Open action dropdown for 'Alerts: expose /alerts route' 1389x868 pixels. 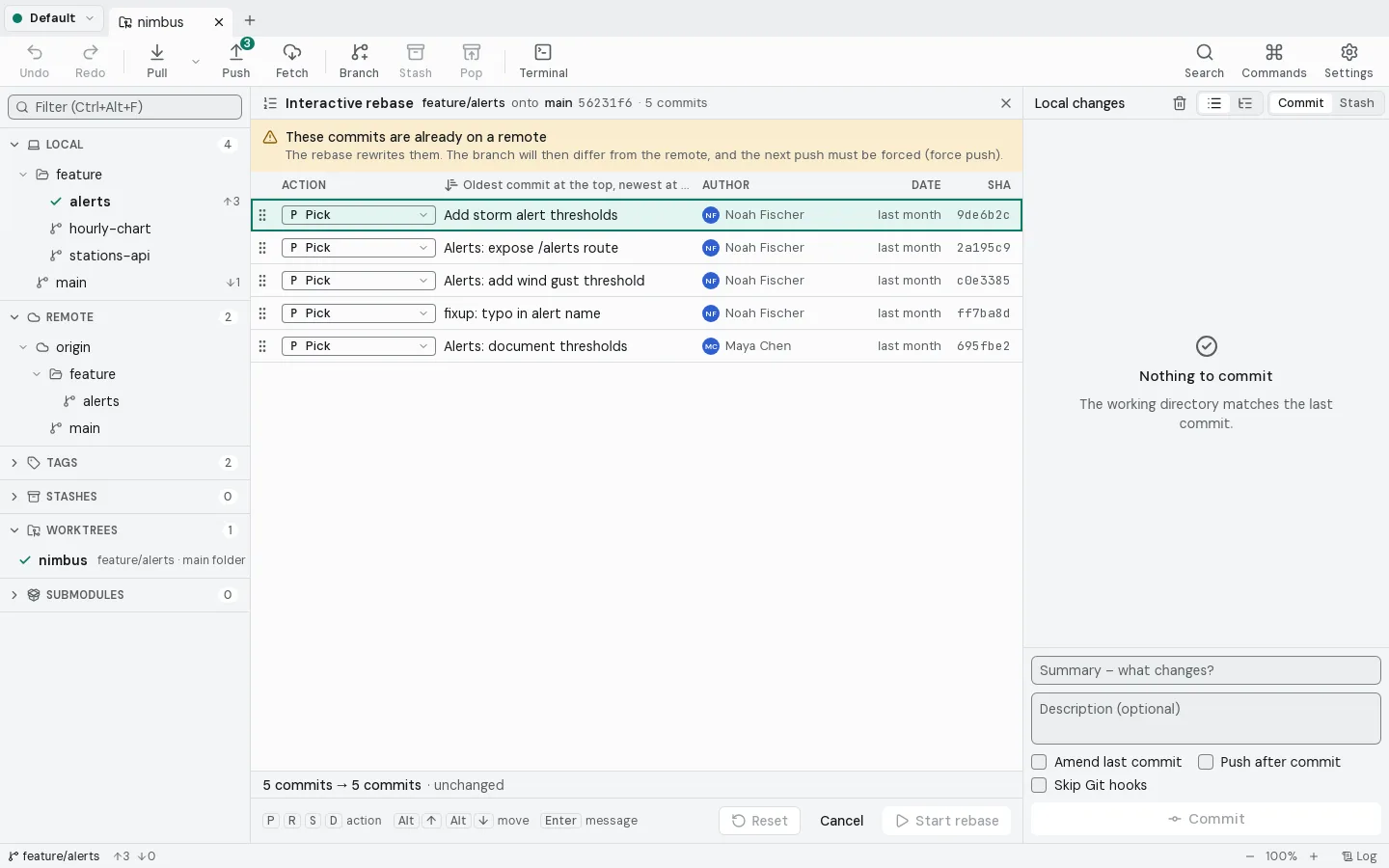(358, 248)
